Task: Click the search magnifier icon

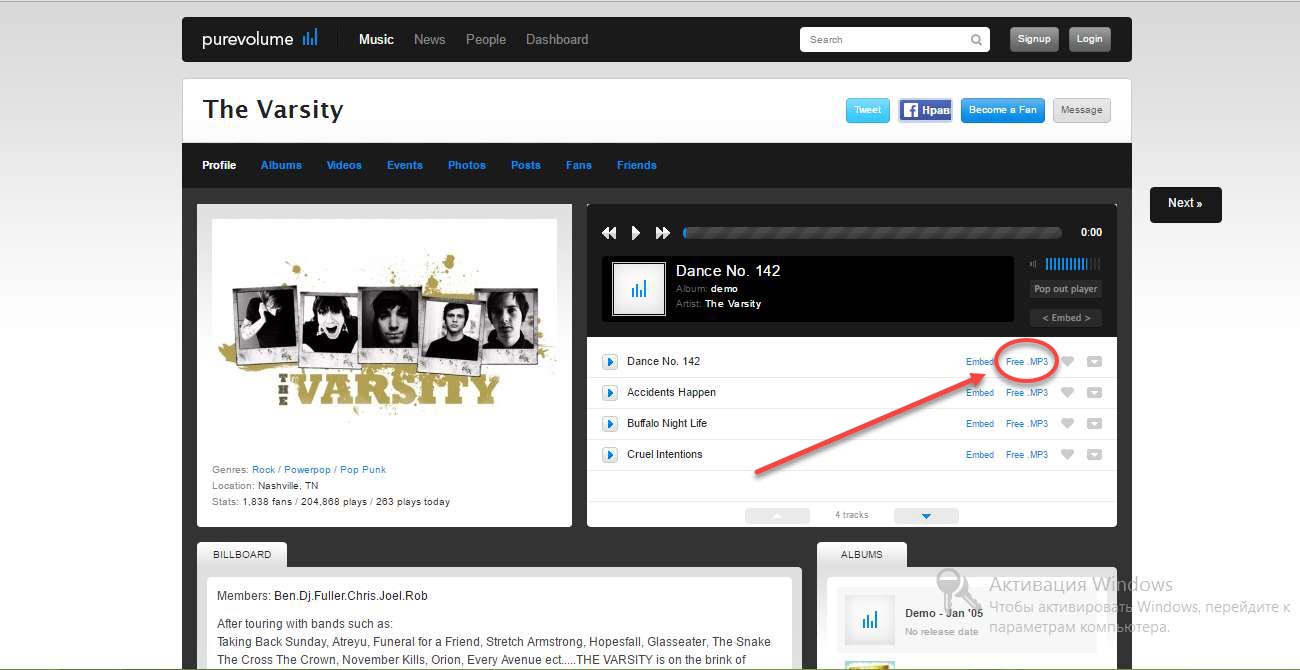Action: click(976, 40)
